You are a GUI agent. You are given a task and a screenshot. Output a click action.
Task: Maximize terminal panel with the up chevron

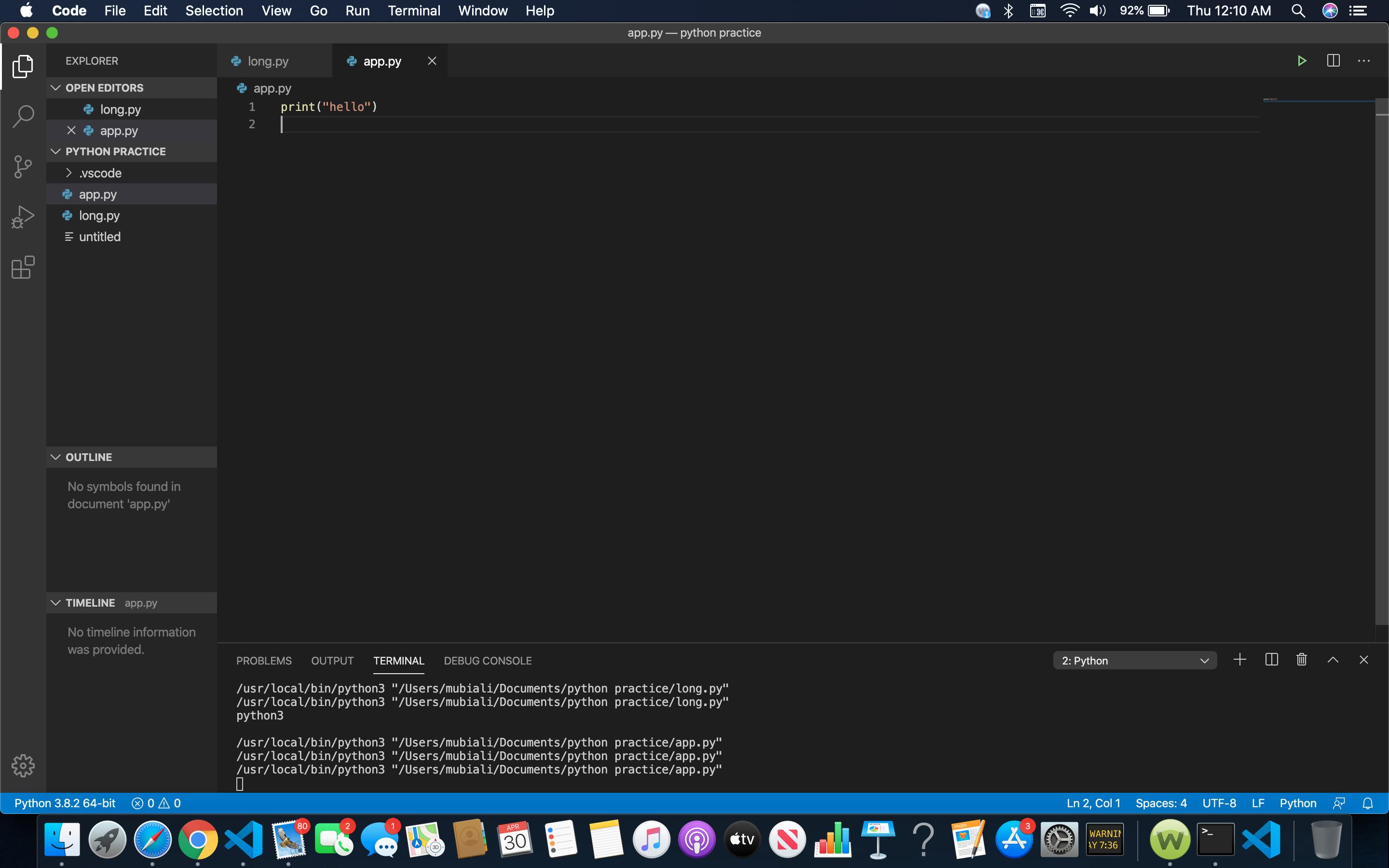[x=1333, y=660]
